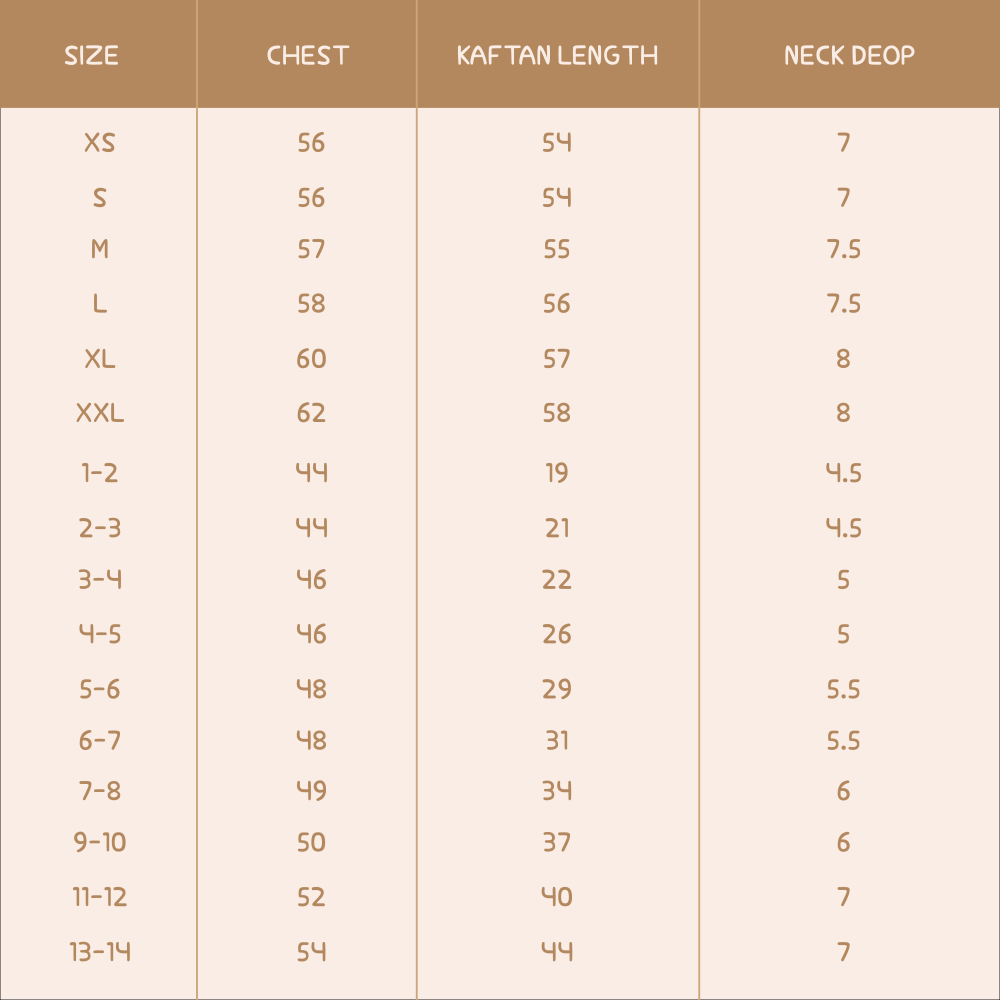Image resolution: width=1000 pixels, height=1000 pixels.
Task: Click the NECK DEOP column header
Action: [849, 55]
